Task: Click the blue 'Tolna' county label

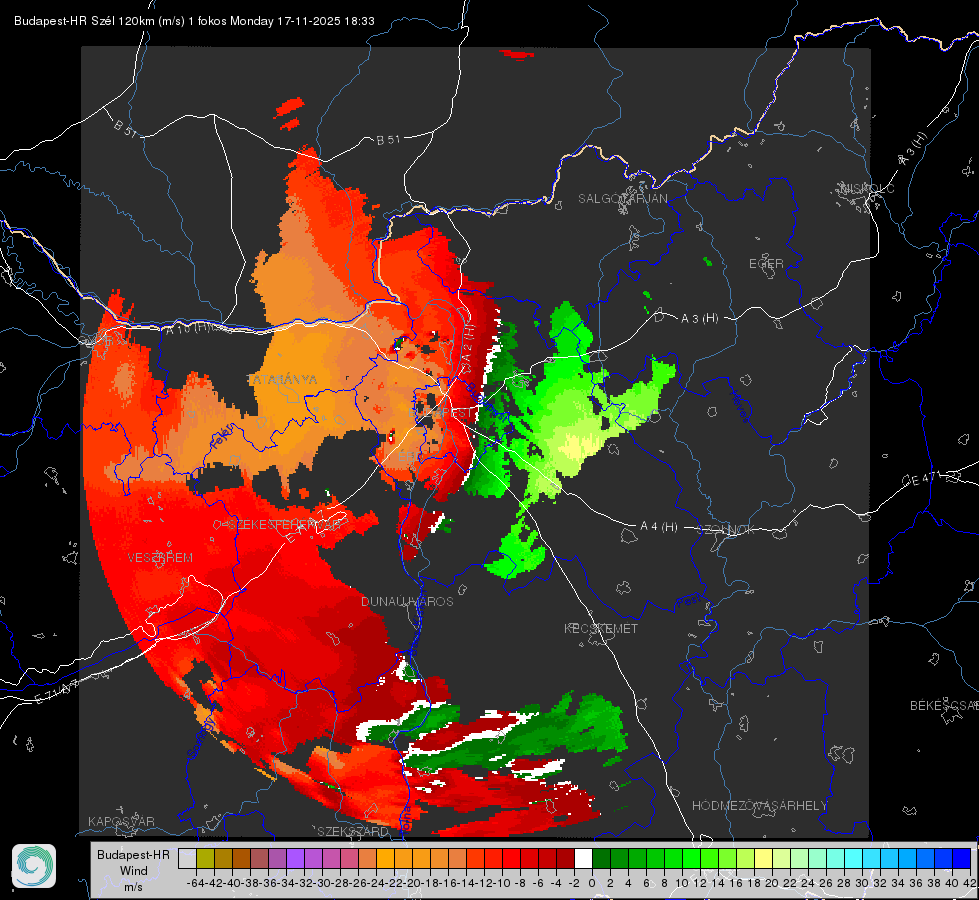Action: click(406, 819)
